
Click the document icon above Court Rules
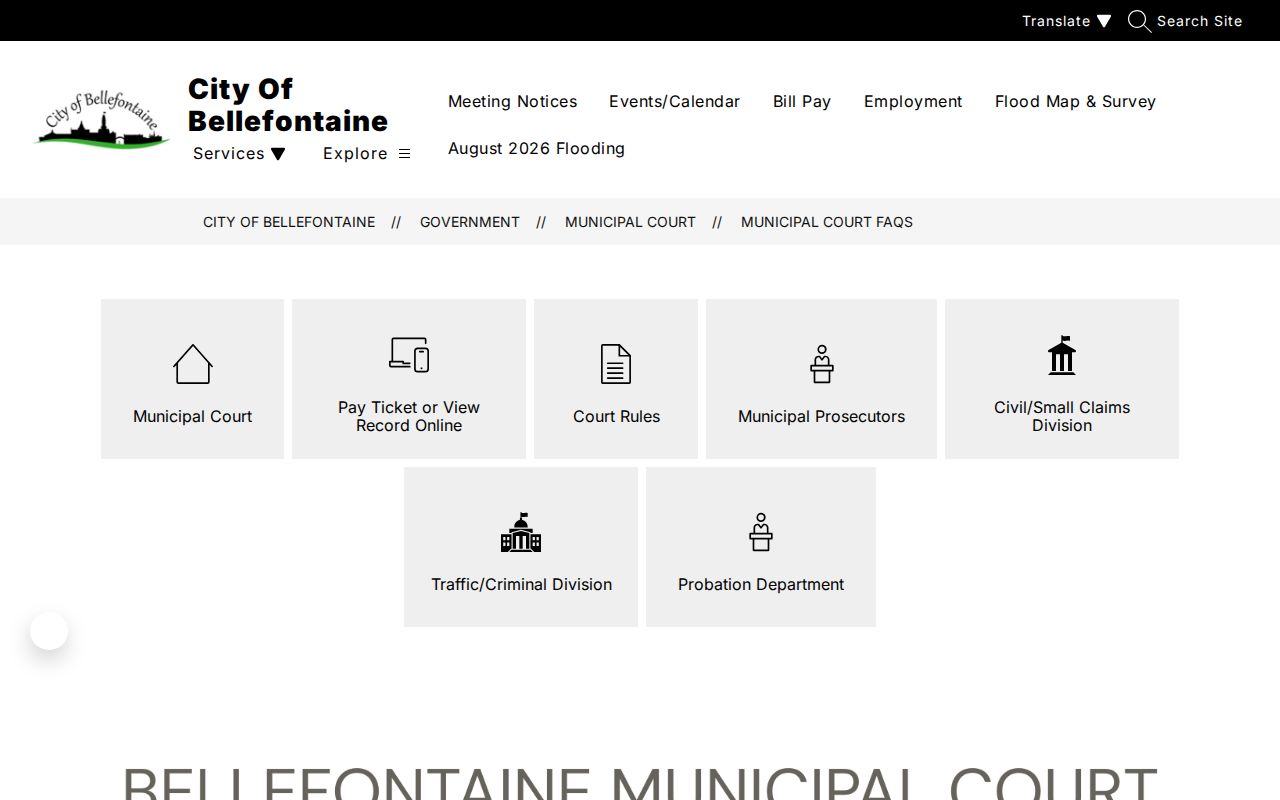[x=616, y=364]
